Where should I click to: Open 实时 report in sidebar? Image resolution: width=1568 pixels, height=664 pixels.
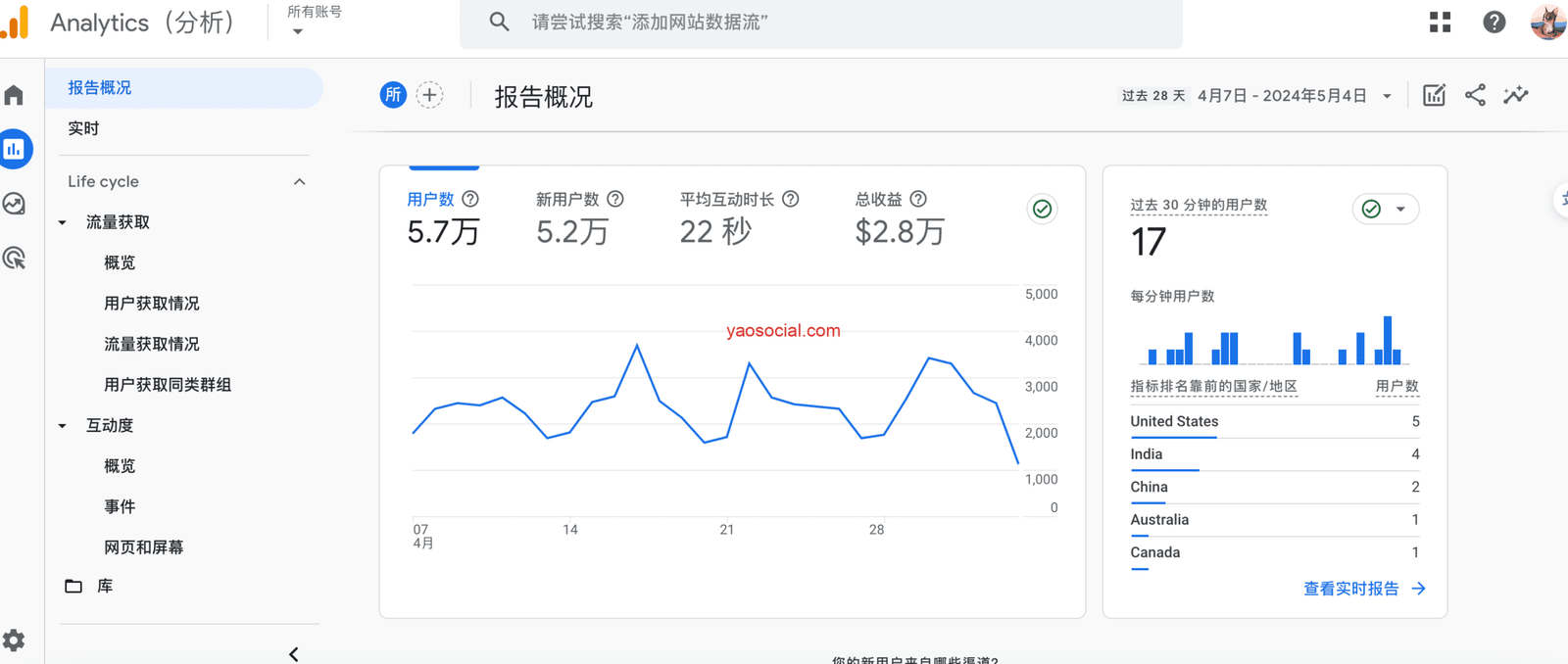[83, 128]
